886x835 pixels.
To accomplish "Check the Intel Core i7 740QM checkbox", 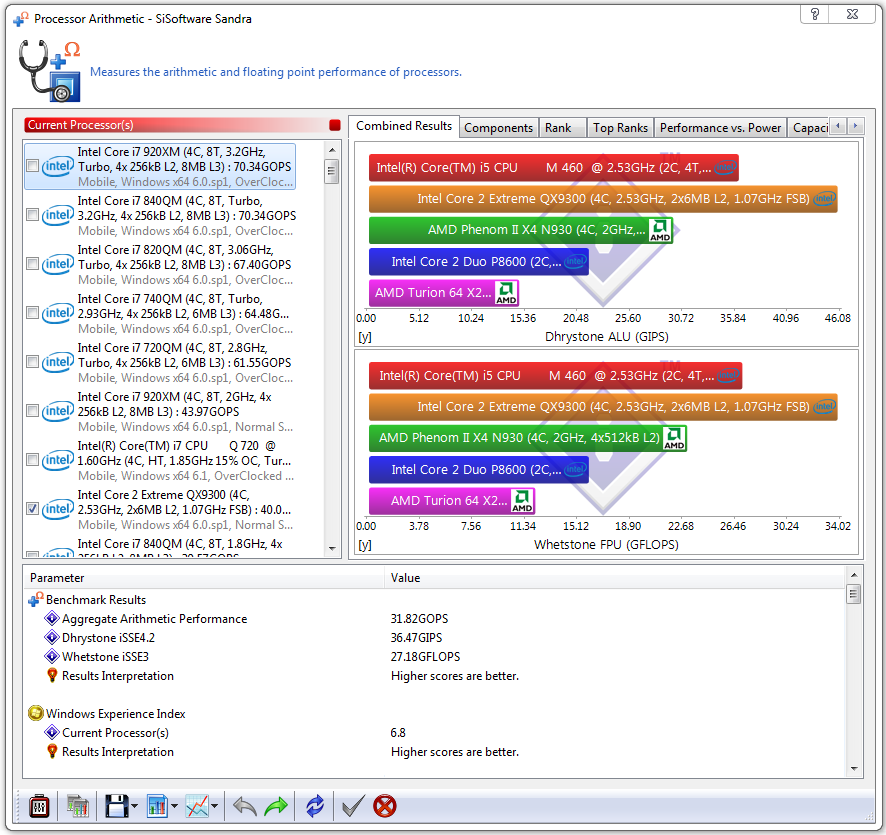I will [33, 312].
